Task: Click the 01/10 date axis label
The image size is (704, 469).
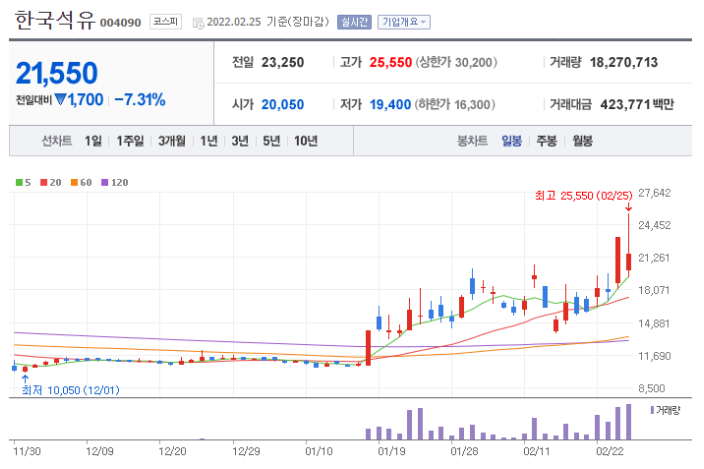Action: tap(319, 451)
